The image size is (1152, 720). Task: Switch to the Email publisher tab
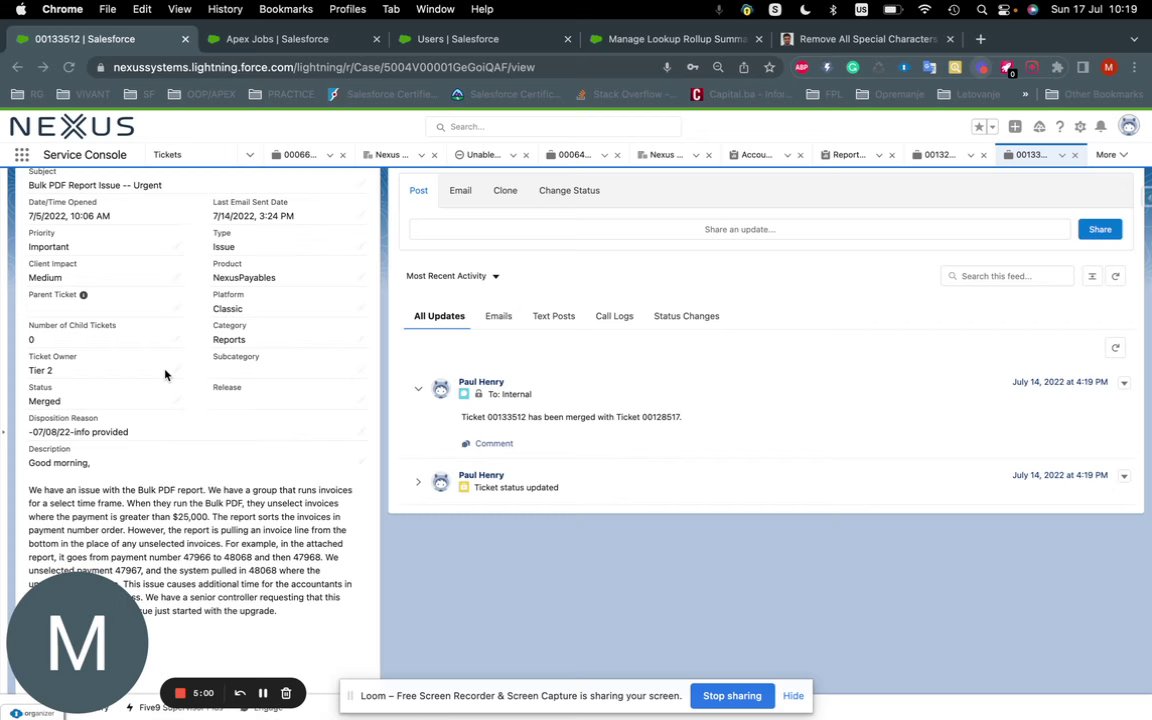(x=461, y=190)
